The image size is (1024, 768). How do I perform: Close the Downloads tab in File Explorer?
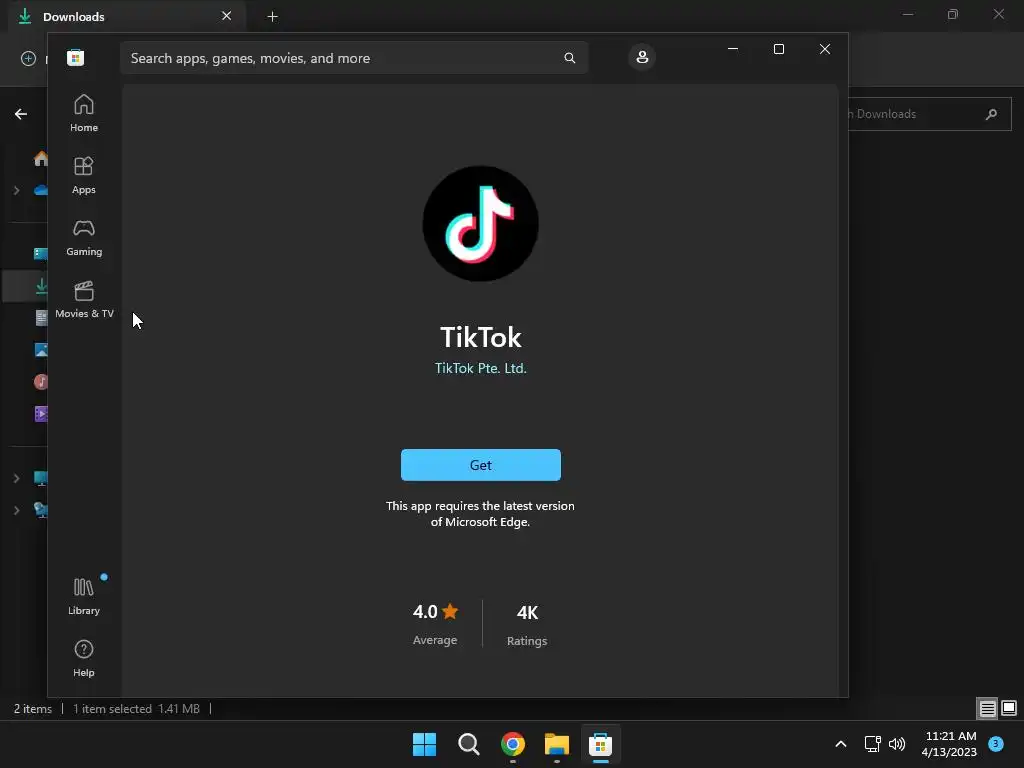pyautogui.click(x=227, y=16)
